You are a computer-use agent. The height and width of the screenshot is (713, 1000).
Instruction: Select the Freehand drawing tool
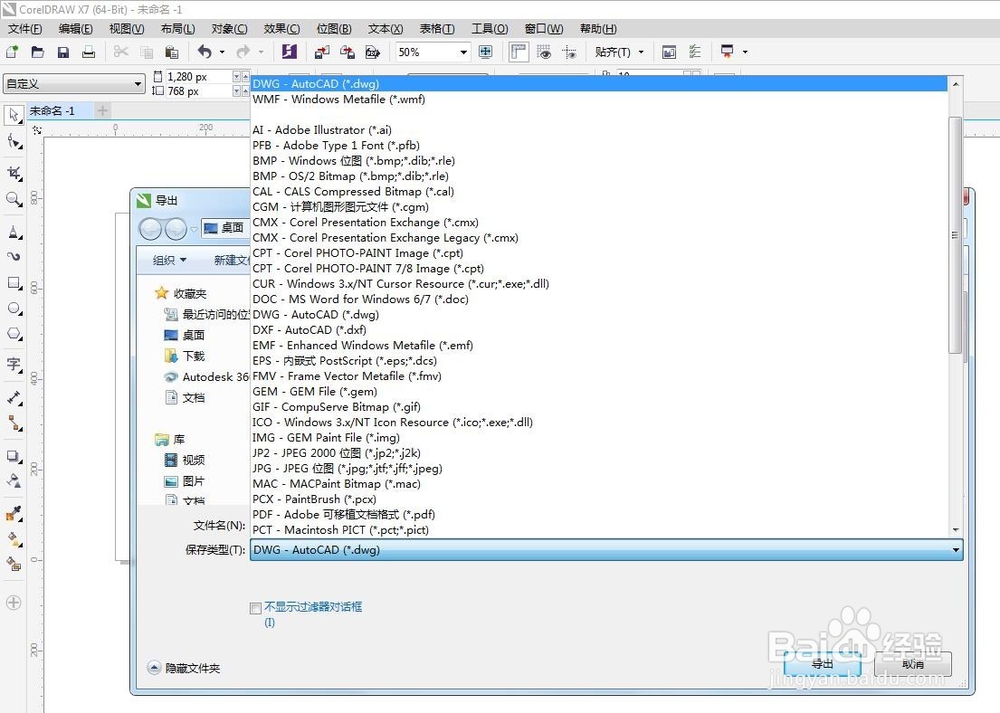click(x=13, y=232)
